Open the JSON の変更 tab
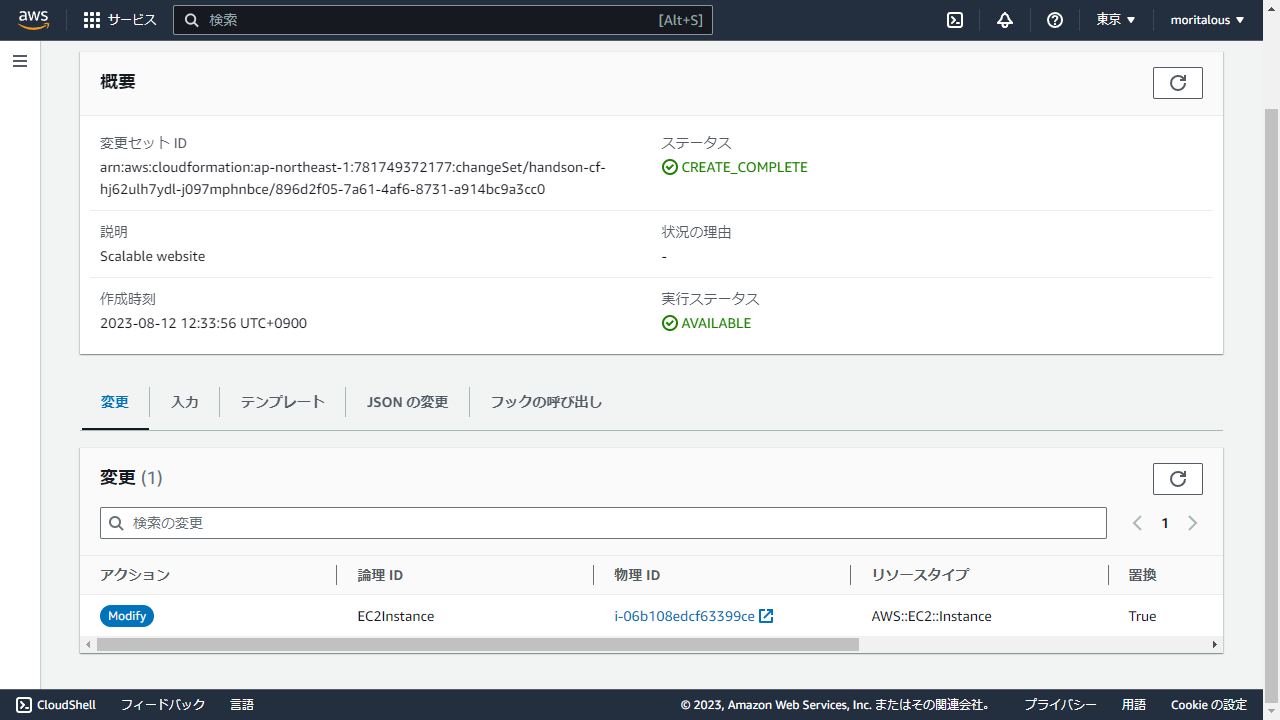 point(407,402)
